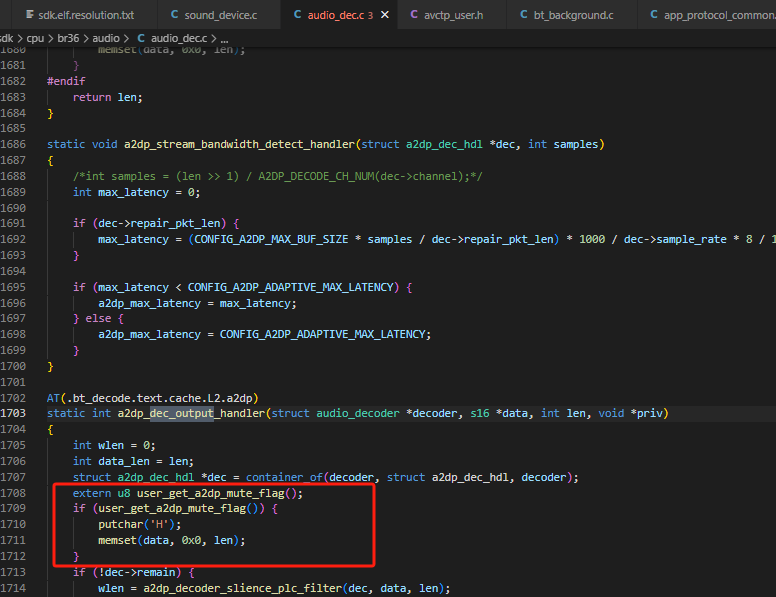Click container_of call on line 1707
The height and width of the screenshot is (597, 776).
(x=284, y=477)
